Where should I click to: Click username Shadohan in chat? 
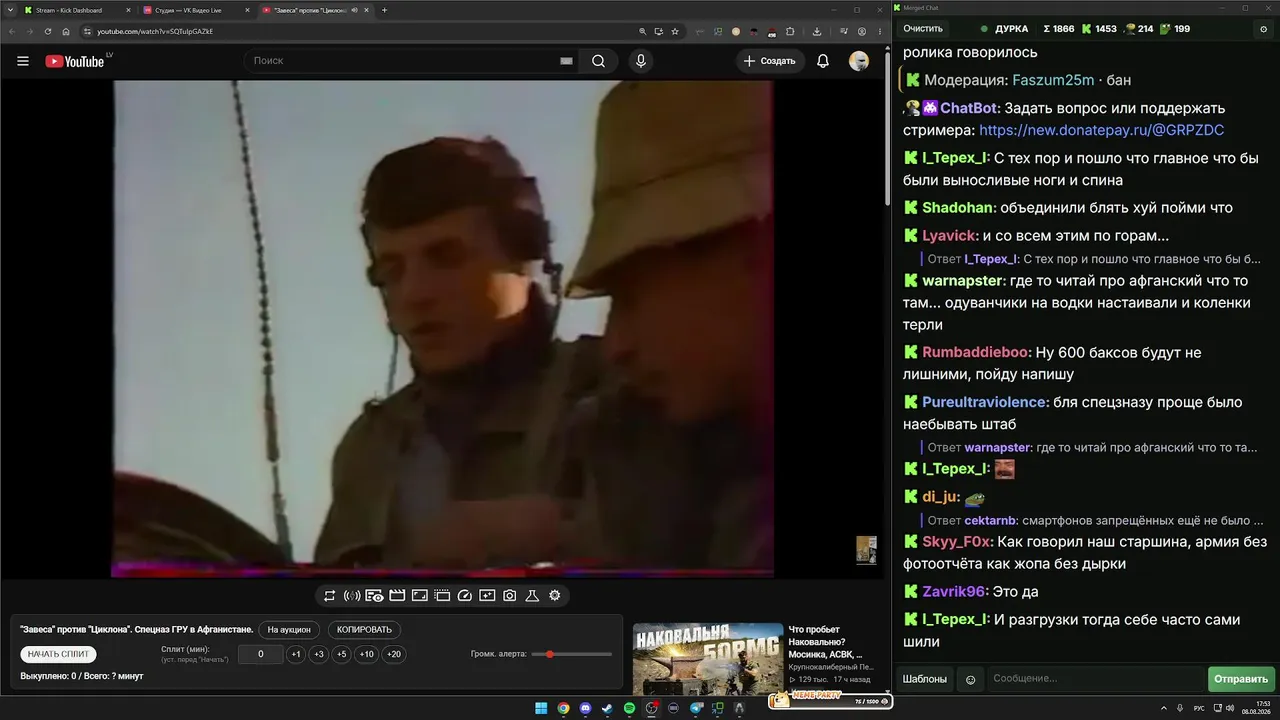(958, 208)
